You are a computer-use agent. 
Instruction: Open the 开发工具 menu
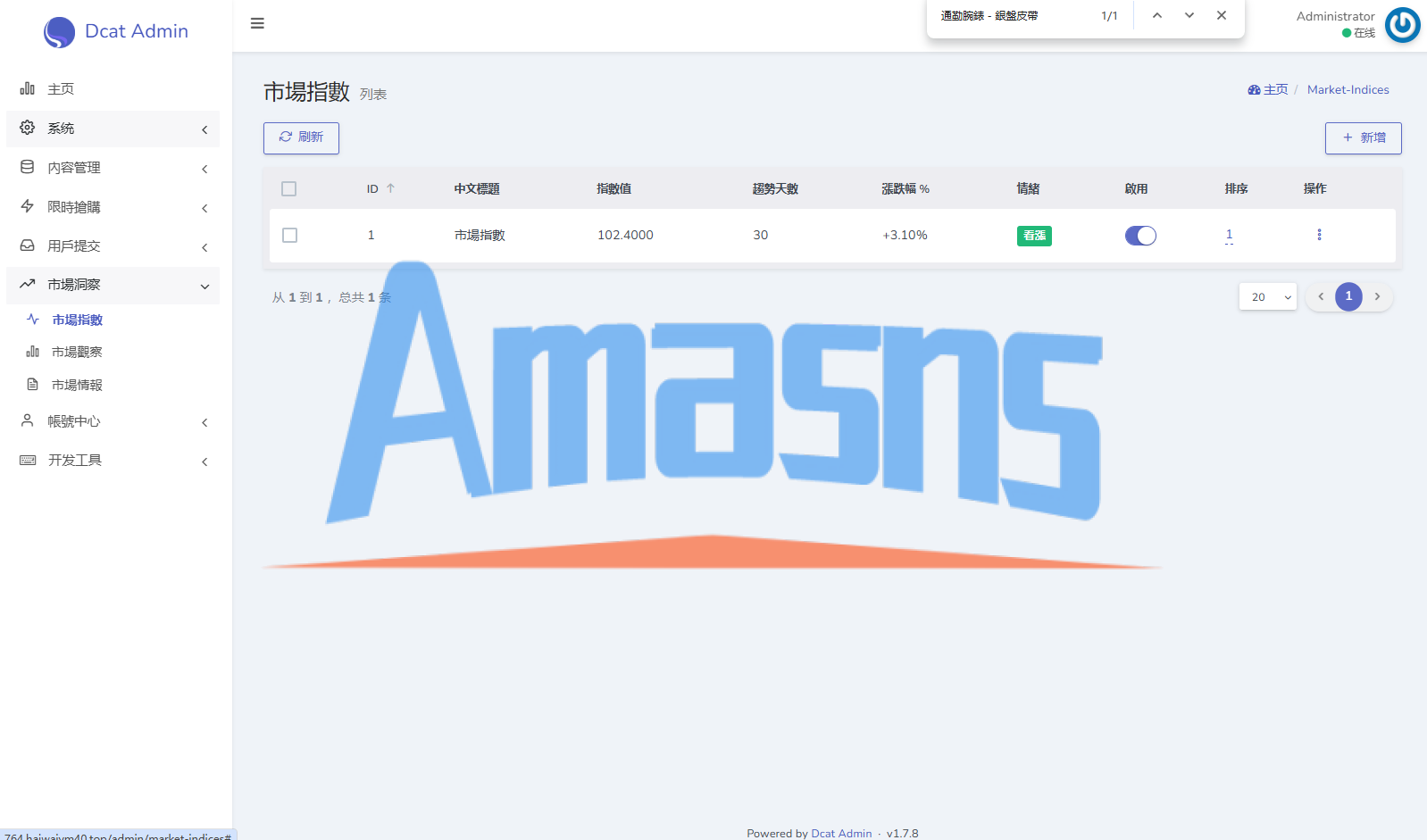click(113, 461)
